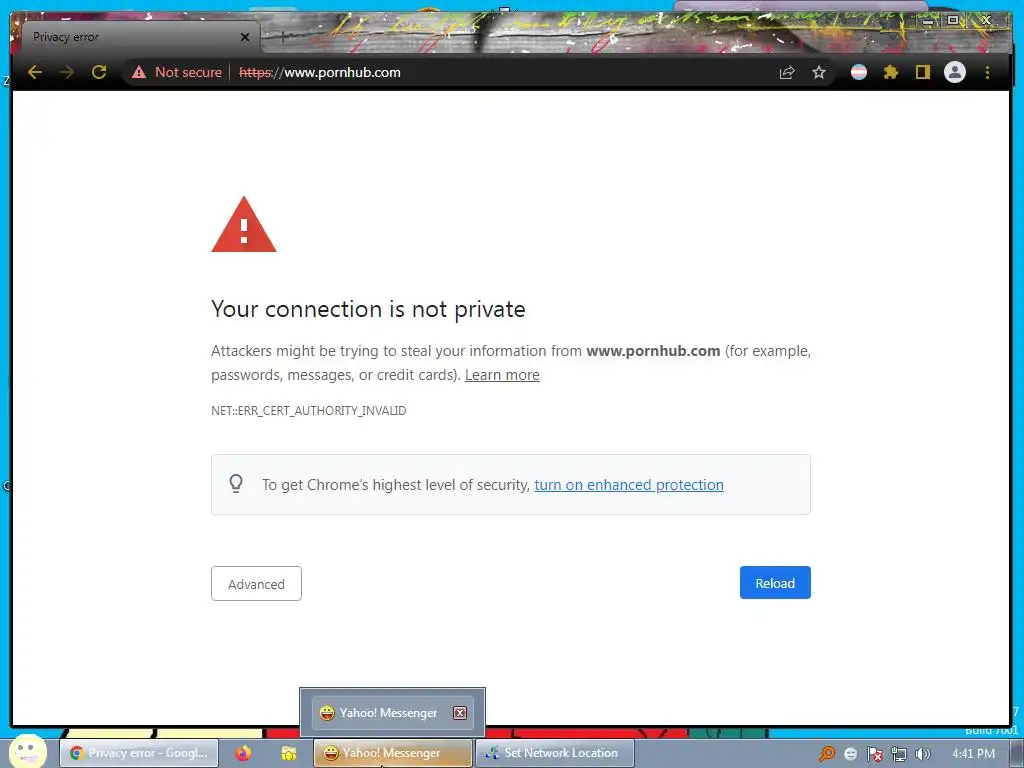Switch to Set Network Location taskbar item
The width and height of the screenshot is (1024, 768).
tap(554, 753)
